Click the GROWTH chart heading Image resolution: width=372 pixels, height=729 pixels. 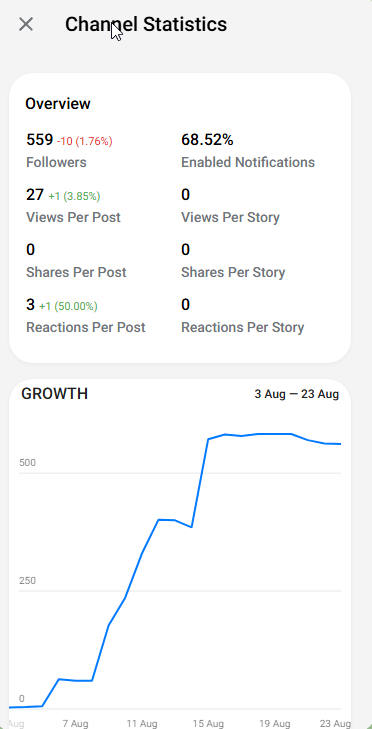[54, 394]
